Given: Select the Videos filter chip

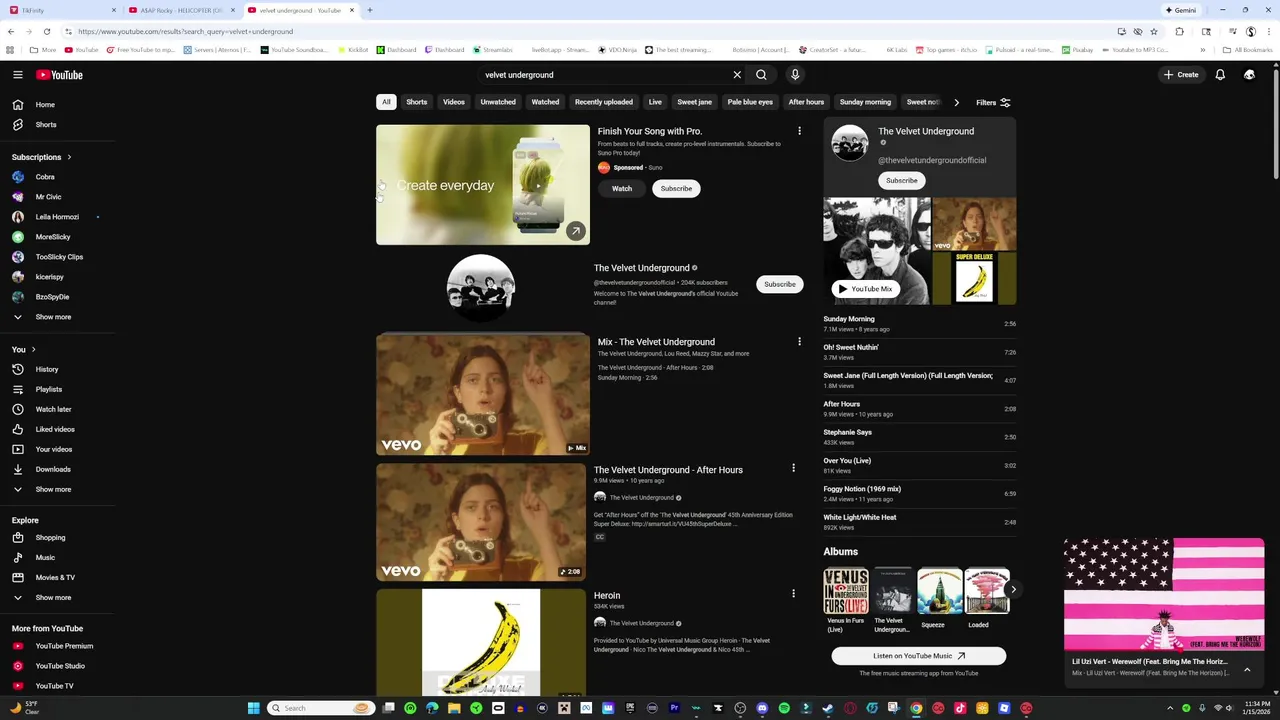Looking at the screenshot, I should (x=454, y=102).
